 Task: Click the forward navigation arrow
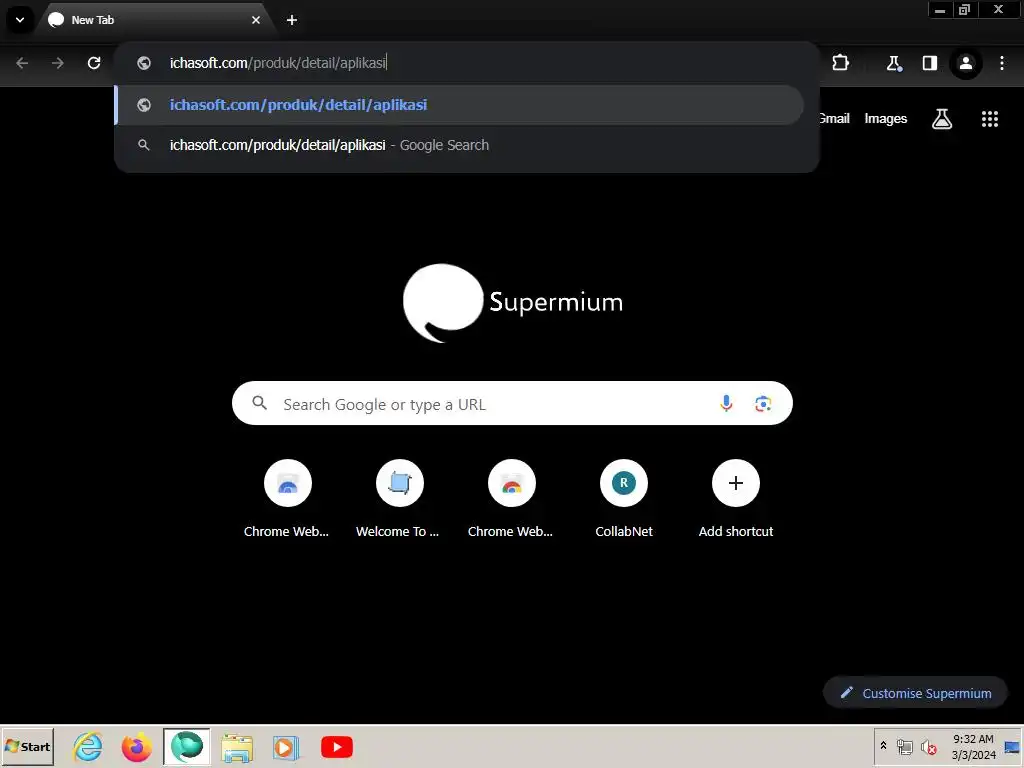click(57, 63)
